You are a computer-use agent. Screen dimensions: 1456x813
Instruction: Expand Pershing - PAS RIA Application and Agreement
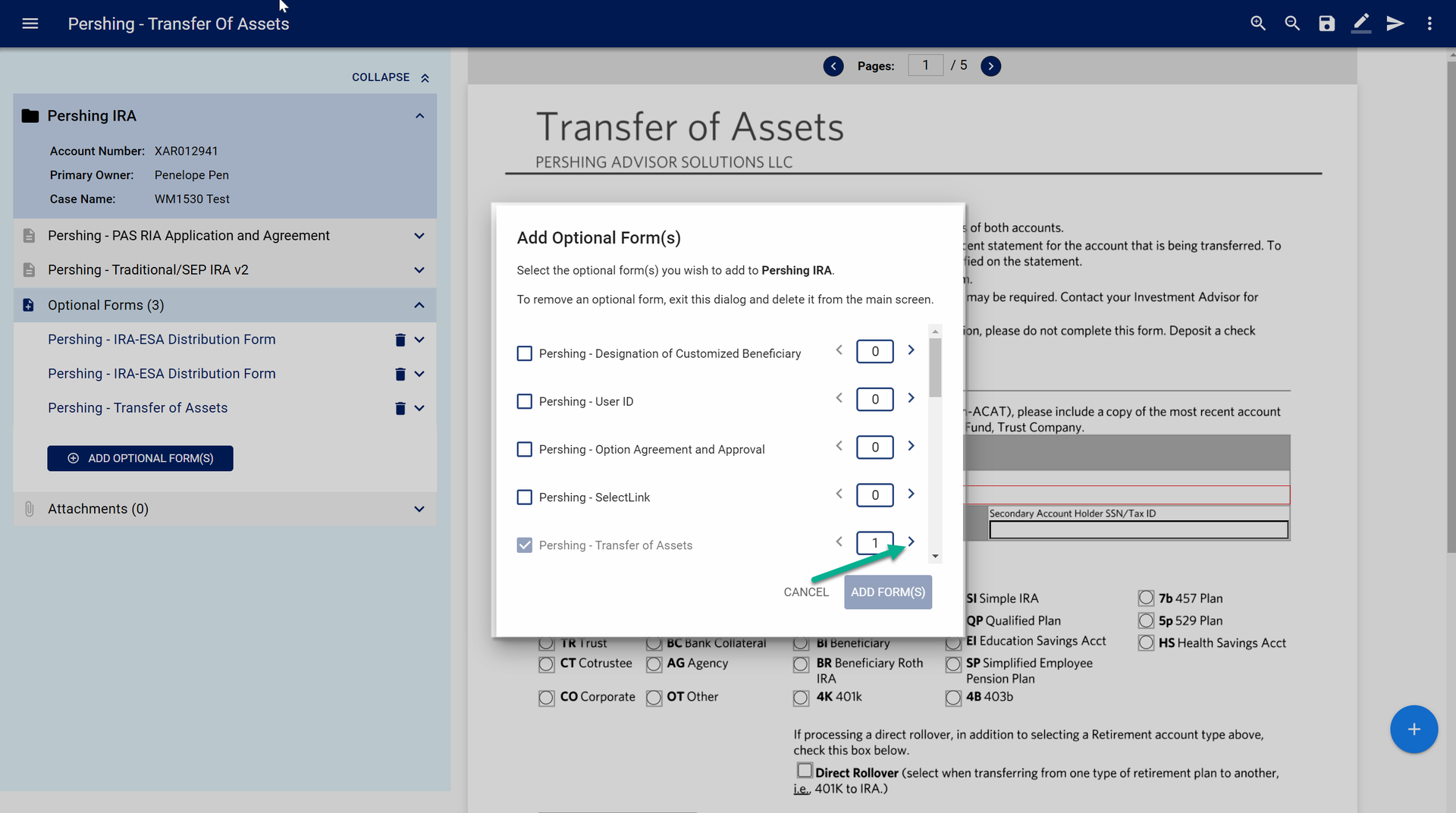(419, 236)
